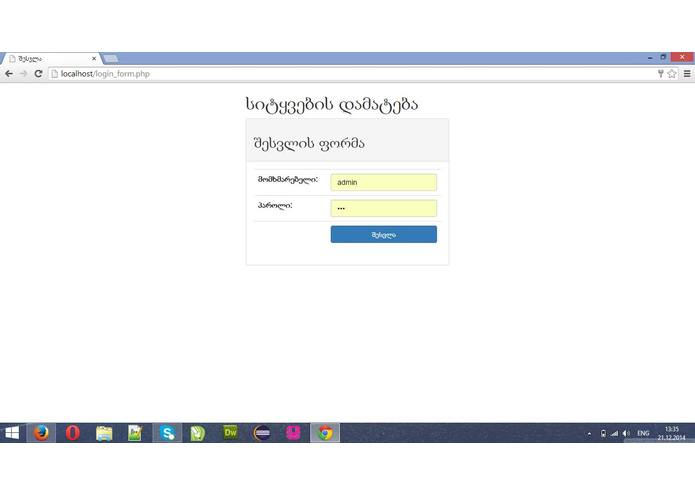Click the username field containing admin

pyautogui.click(x=383, y=182)
